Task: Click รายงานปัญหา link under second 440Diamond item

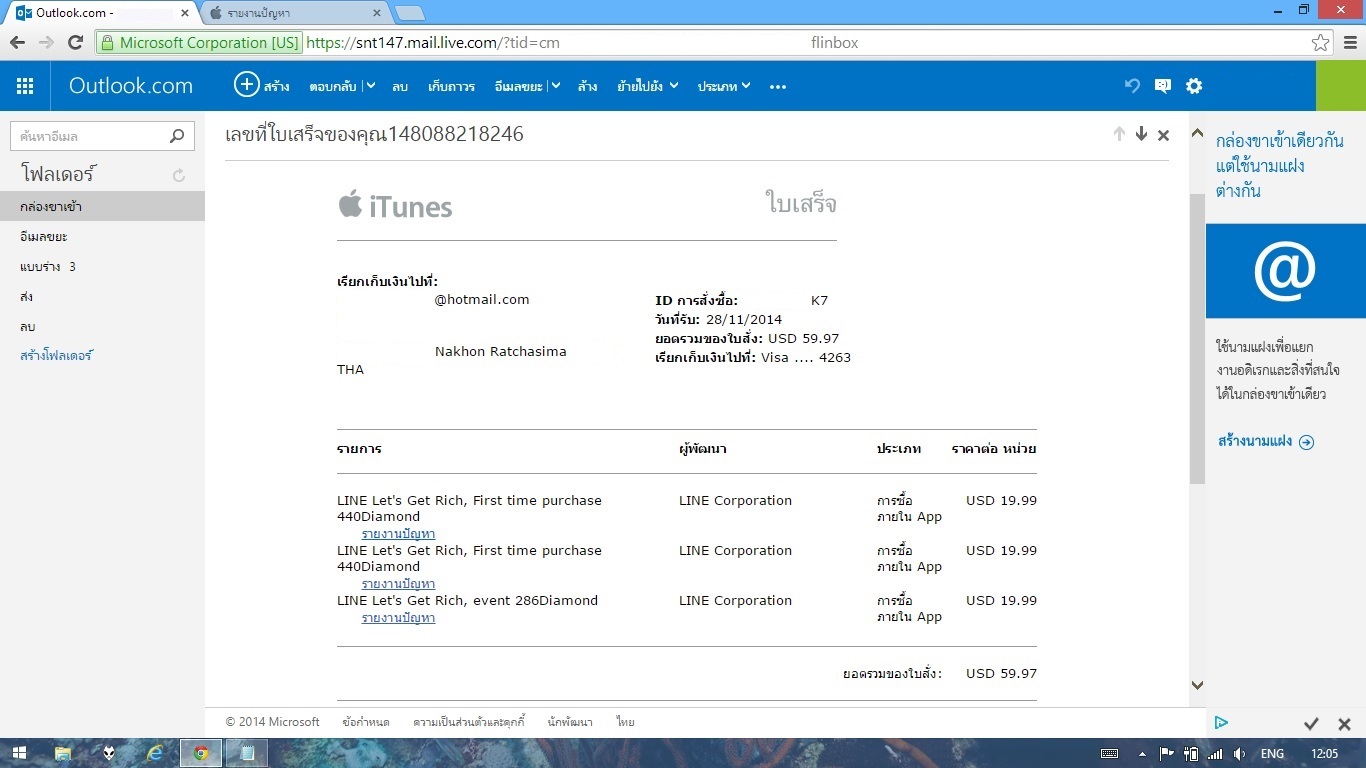Action: point(398,584)
